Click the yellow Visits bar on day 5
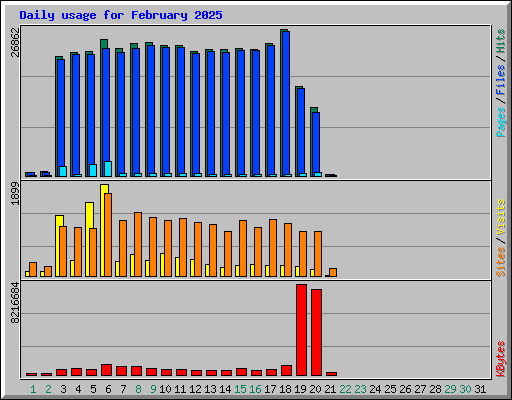This screenshot has width=512, height=400. (89, 239)
